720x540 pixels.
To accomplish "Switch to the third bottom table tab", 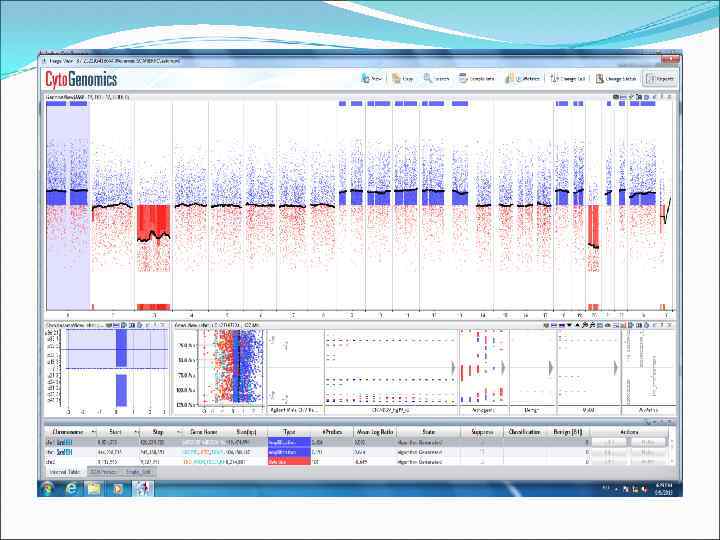I will [138, 472].
